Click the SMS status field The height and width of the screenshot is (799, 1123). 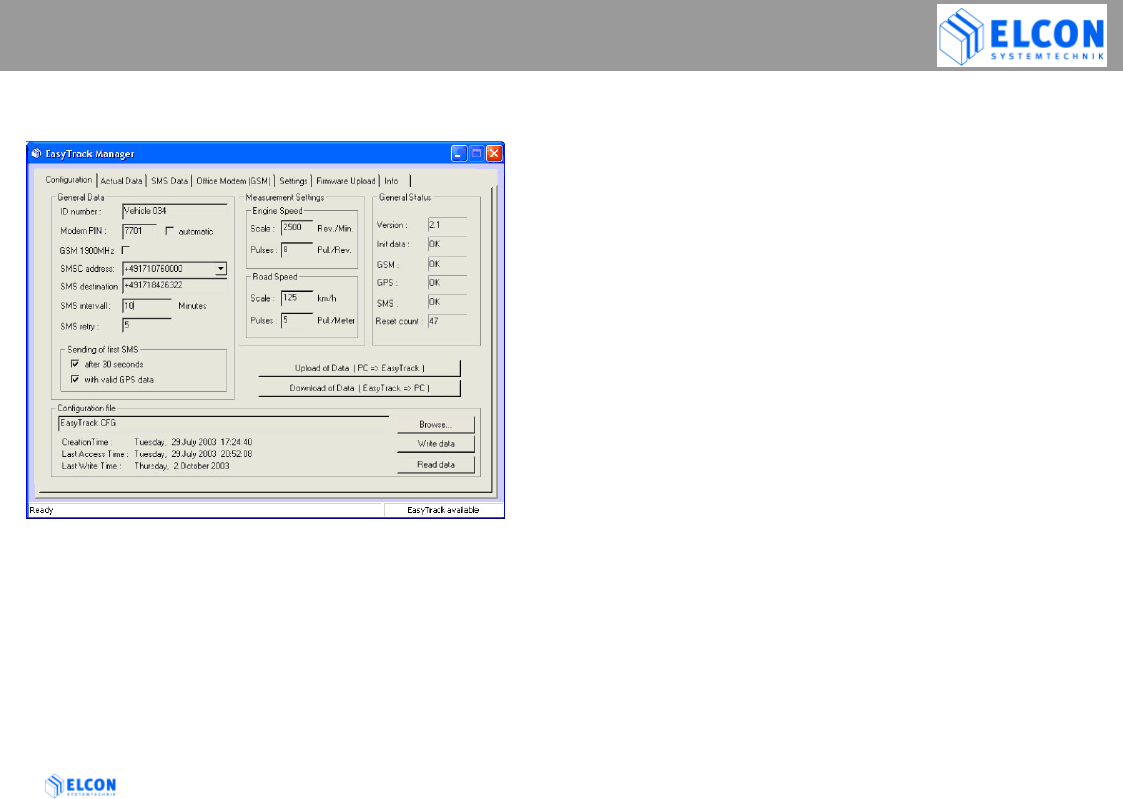448,302
